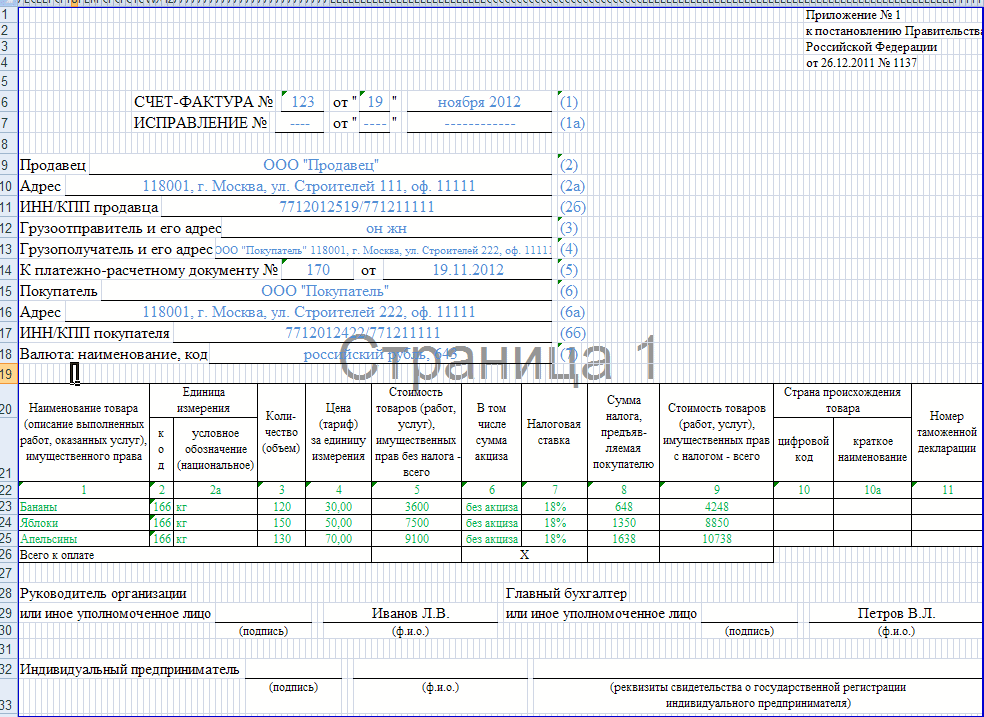Viewport: 984px width, 717px height.
Task: Click the 'Бананы' product cell
Action: (84, 506)
